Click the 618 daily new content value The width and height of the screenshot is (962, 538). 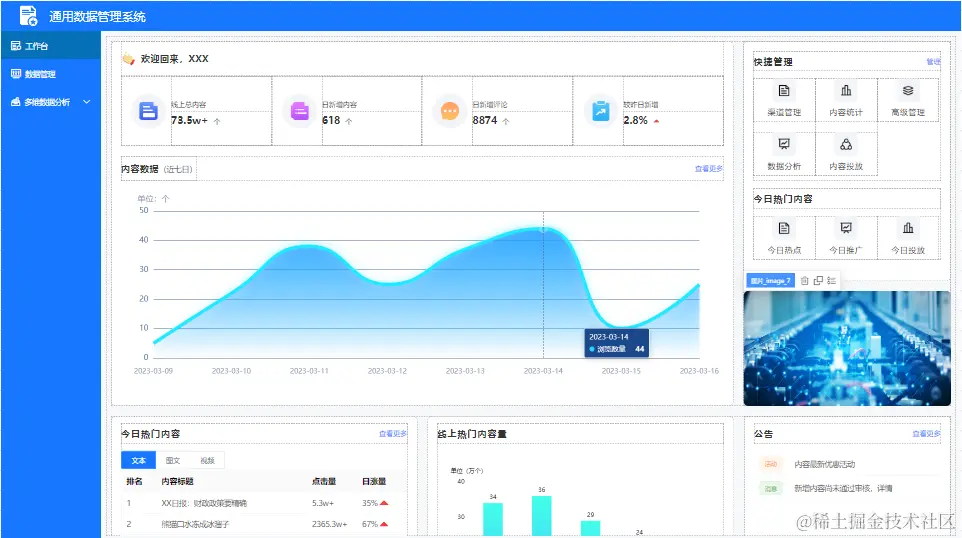[x=331, y=120]
